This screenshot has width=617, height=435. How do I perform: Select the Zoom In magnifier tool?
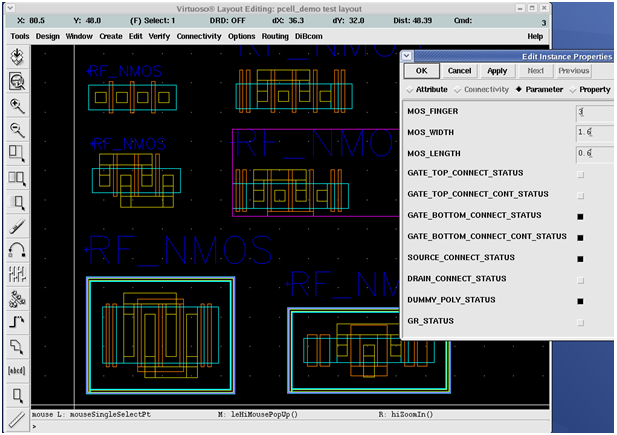[16, 105]
